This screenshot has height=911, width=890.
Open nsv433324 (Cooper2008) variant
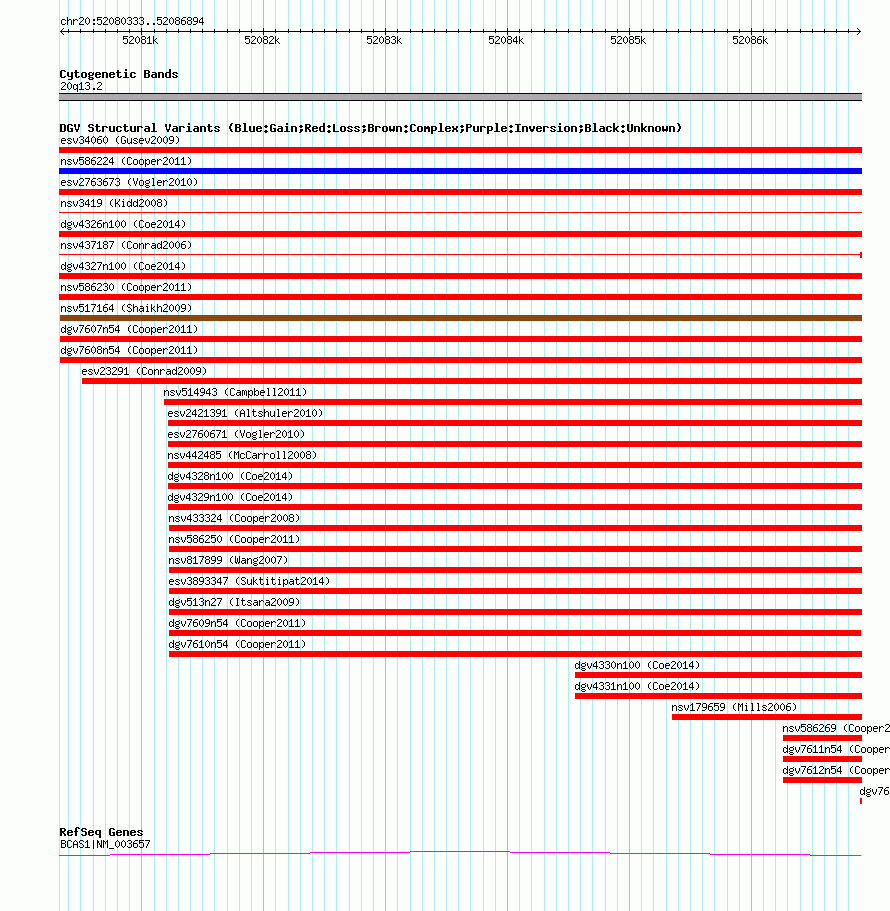pos(234,518)
